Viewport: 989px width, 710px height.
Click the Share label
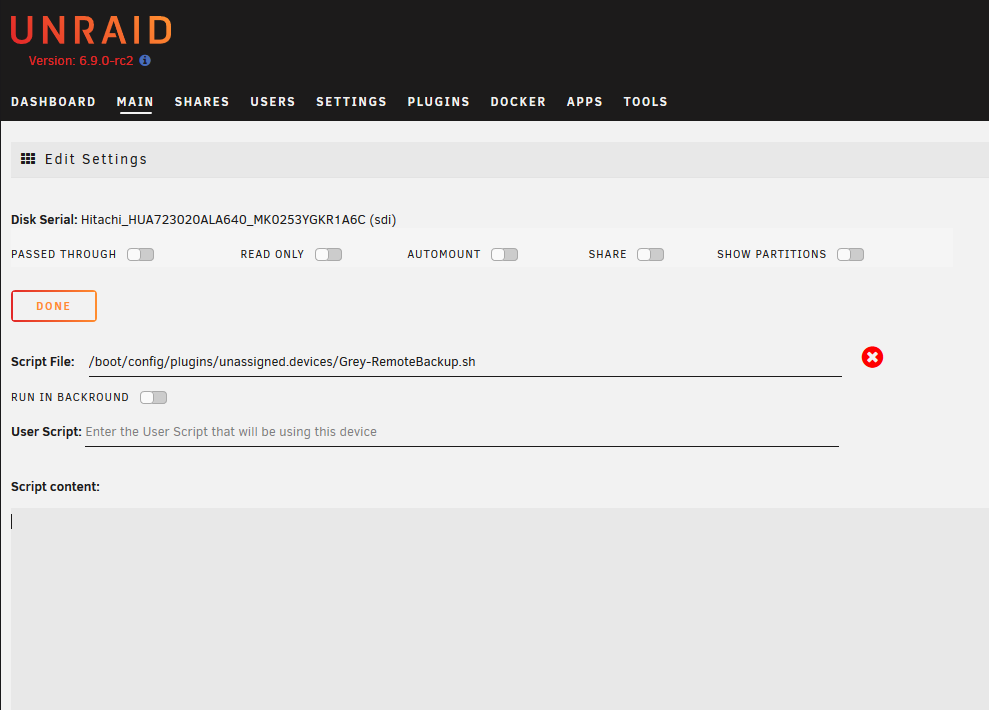(x=607, y=254)
